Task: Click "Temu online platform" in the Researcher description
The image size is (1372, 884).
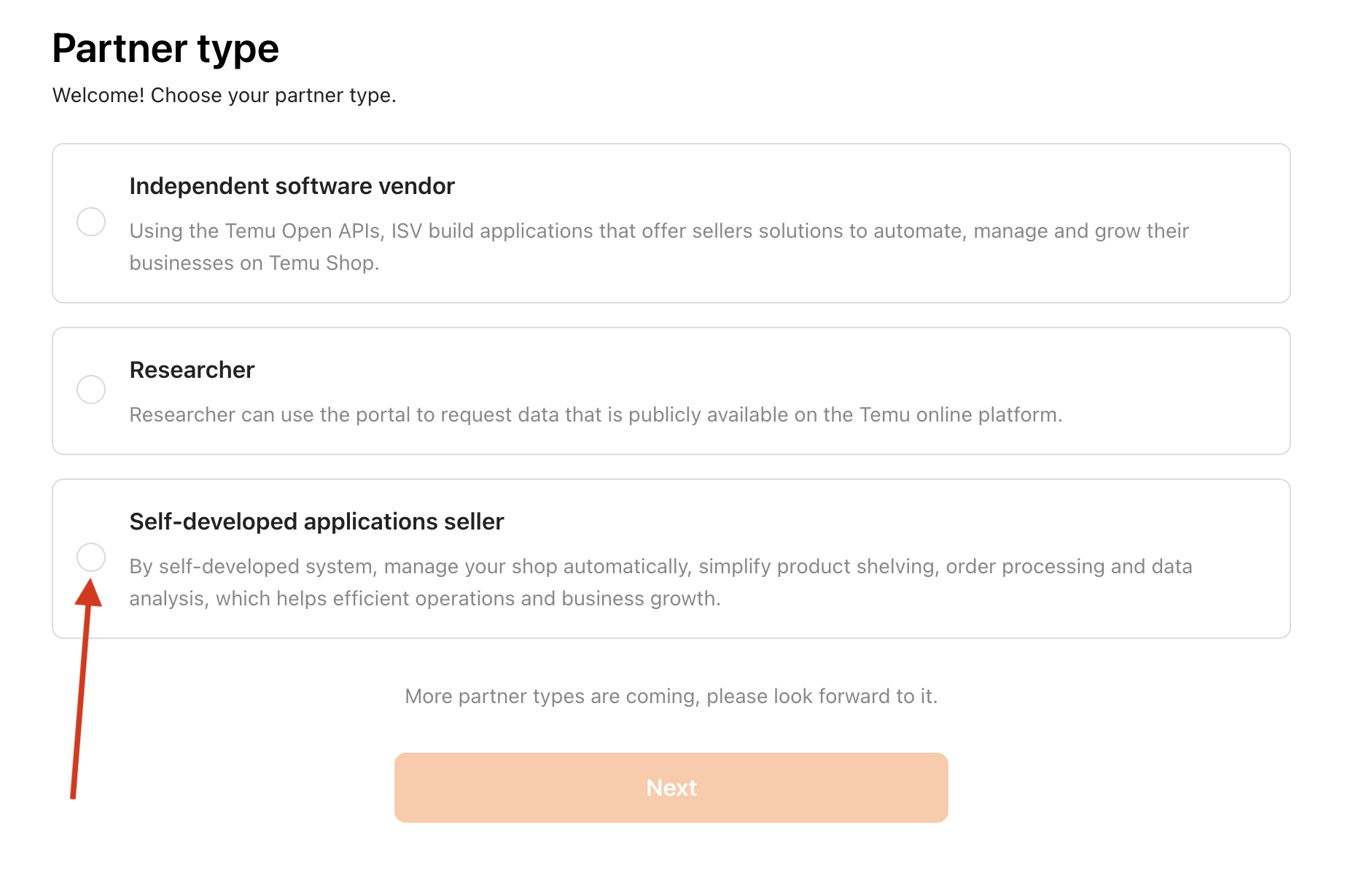Action: click(959, 415)
